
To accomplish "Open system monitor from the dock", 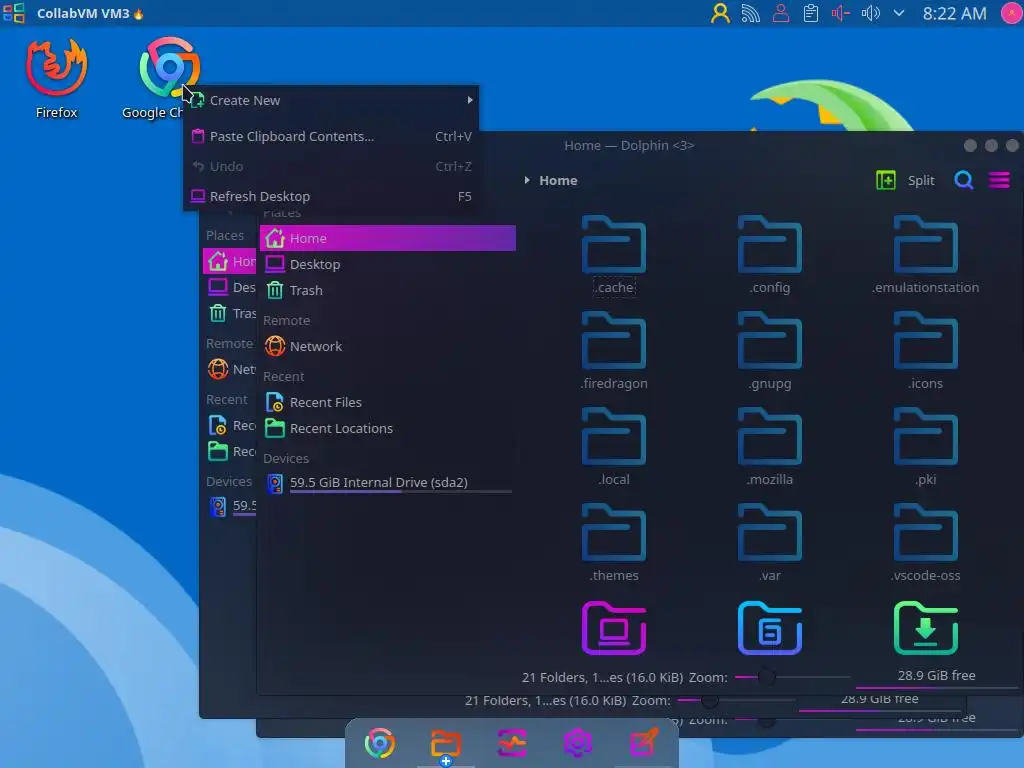I will pyautogui.click(x=512, y=743).
